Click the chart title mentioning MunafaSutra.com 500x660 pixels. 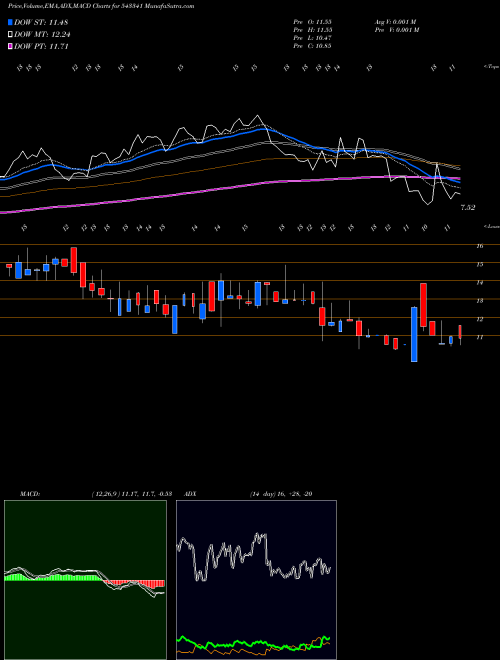click(101, 6)
